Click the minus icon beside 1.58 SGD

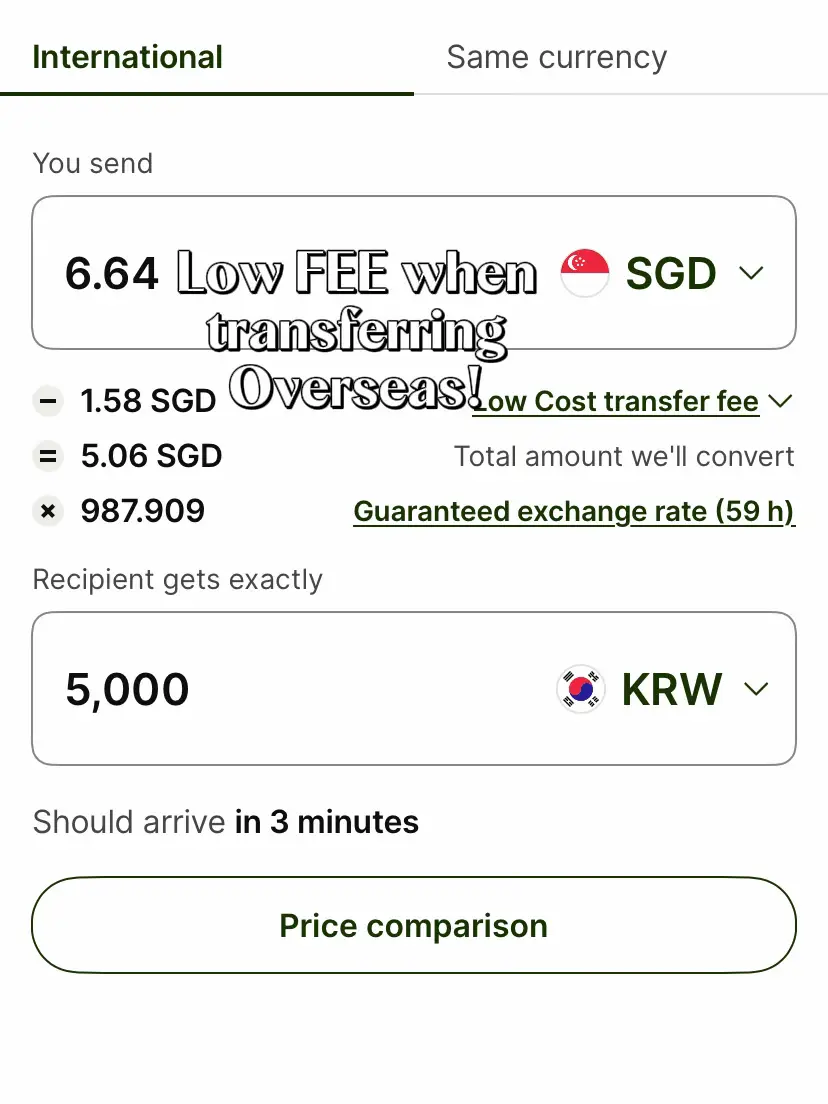(x=46, y=401)
